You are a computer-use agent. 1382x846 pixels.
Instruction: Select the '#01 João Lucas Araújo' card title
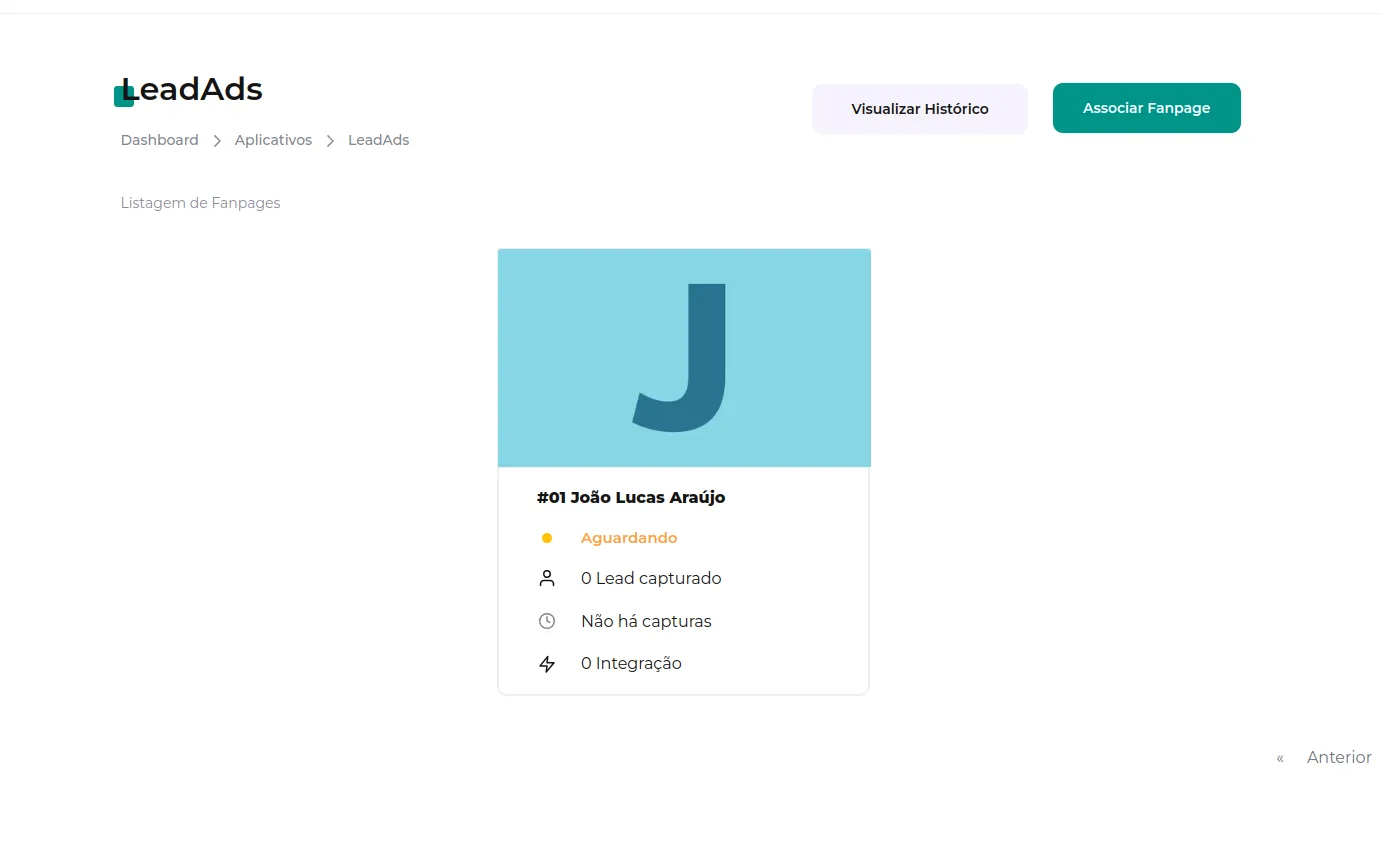coord(631,497)
